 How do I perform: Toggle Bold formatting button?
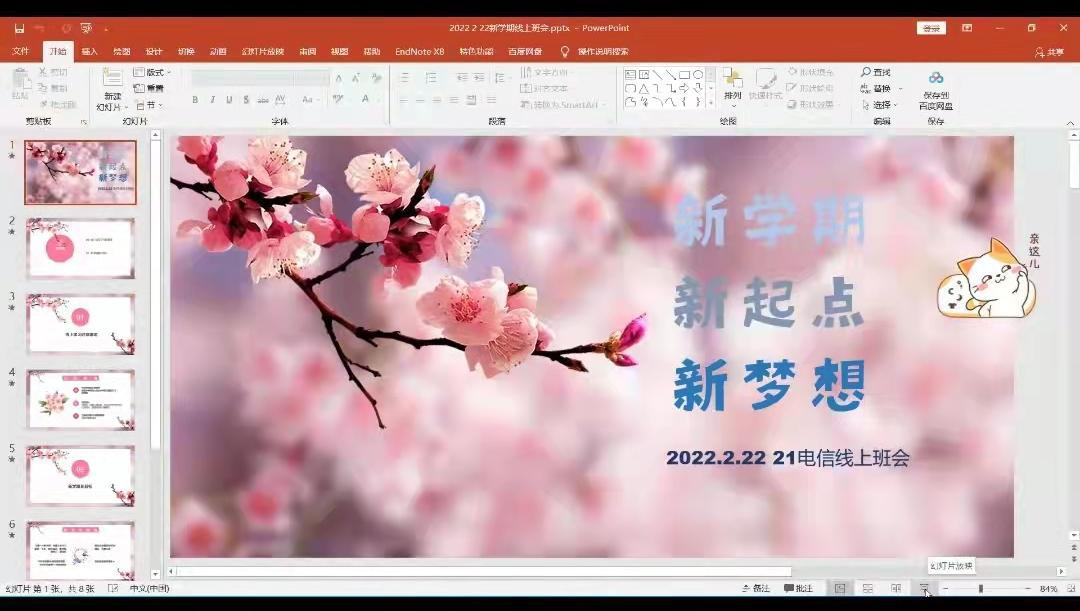(x=195, y=100)
